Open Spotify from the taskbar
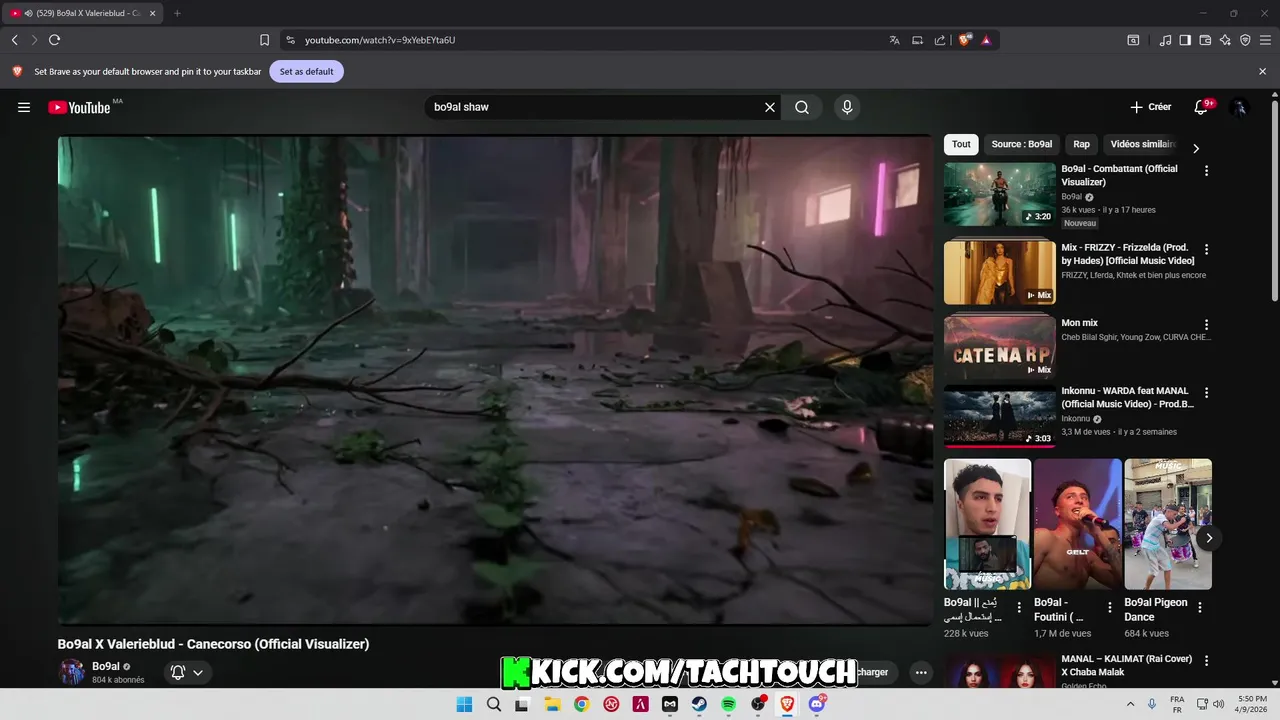 click(x=728, y=704)
